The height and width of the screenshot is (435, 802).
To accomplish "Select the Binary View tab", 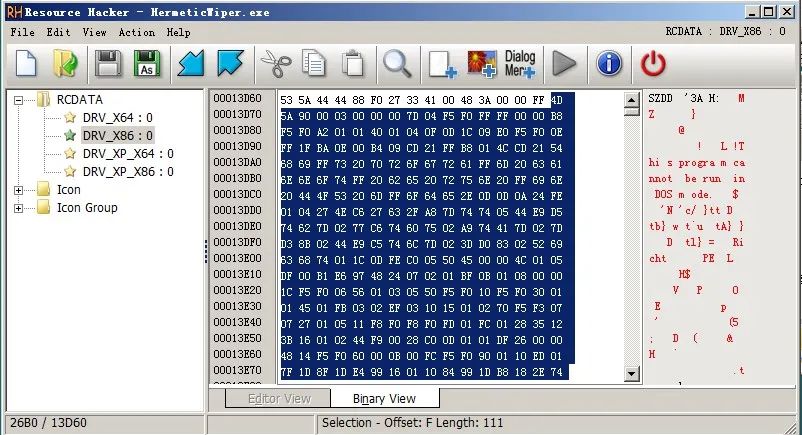I will [x=384, y=398].
